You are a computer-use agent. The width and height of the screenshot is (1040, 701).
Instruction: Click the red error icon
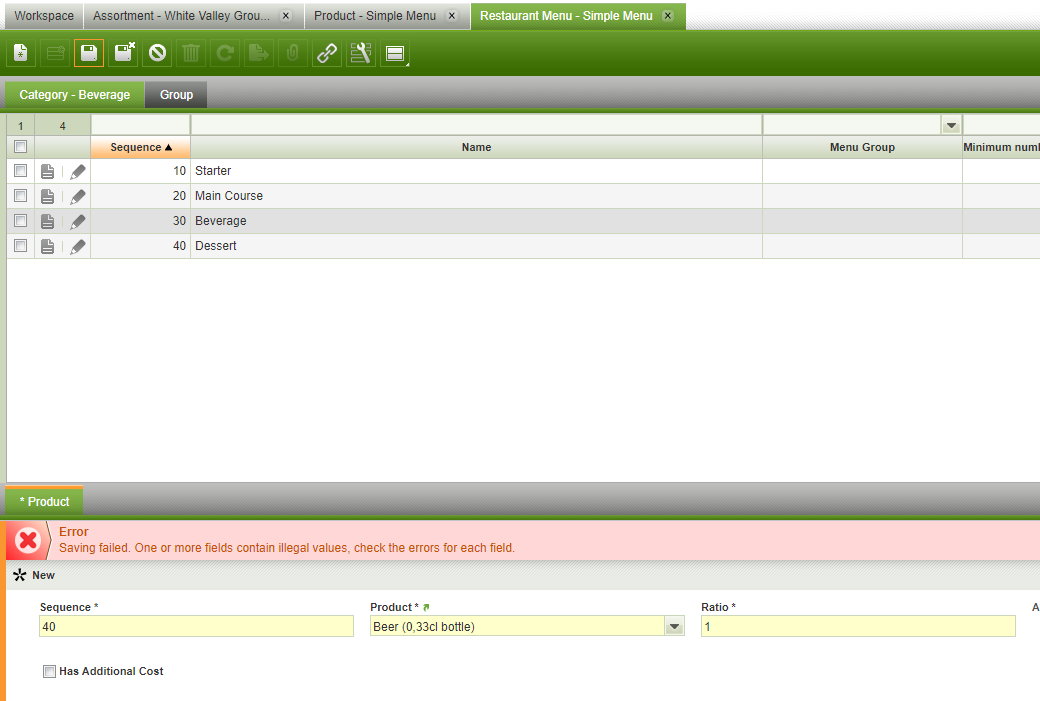point(28,541)
